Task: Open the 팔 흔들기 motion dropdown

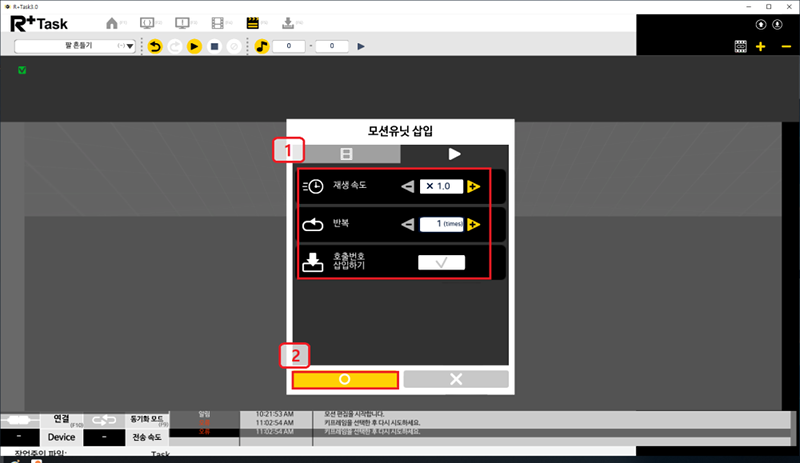Action: 75,46
